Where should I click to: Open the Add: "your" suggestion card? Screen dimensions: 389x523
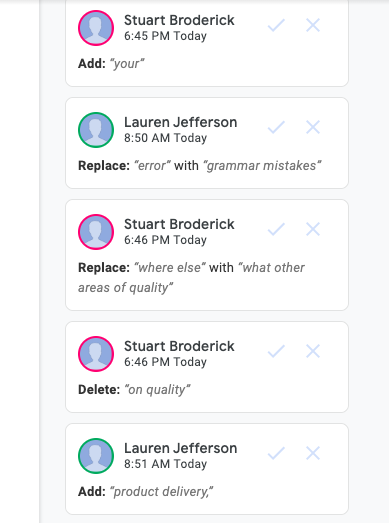207,42
